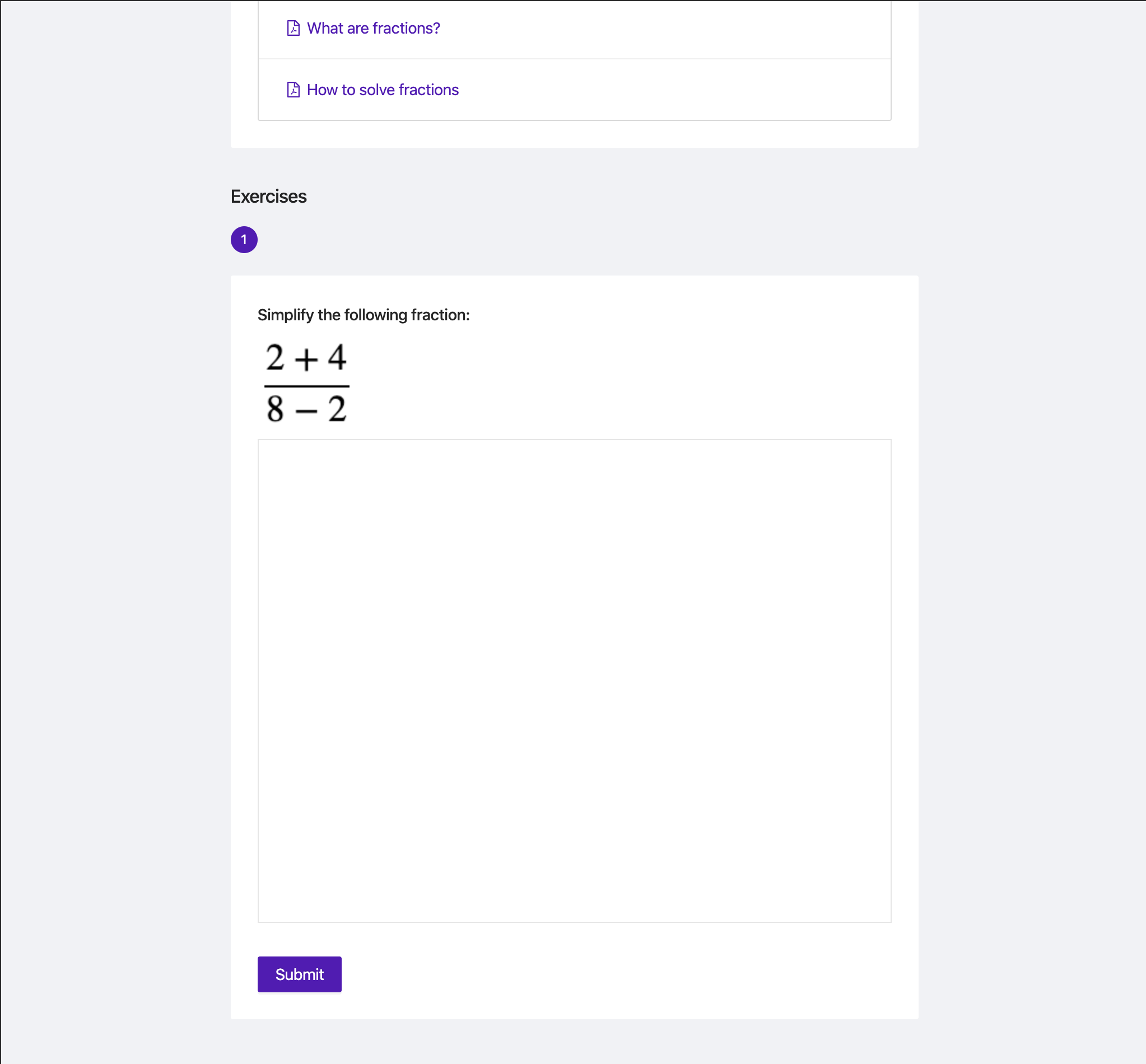This screenshot has width=1146, height=1064.
Task: Click the PDF icon beside What are fractions?
Action: (293, 28)
